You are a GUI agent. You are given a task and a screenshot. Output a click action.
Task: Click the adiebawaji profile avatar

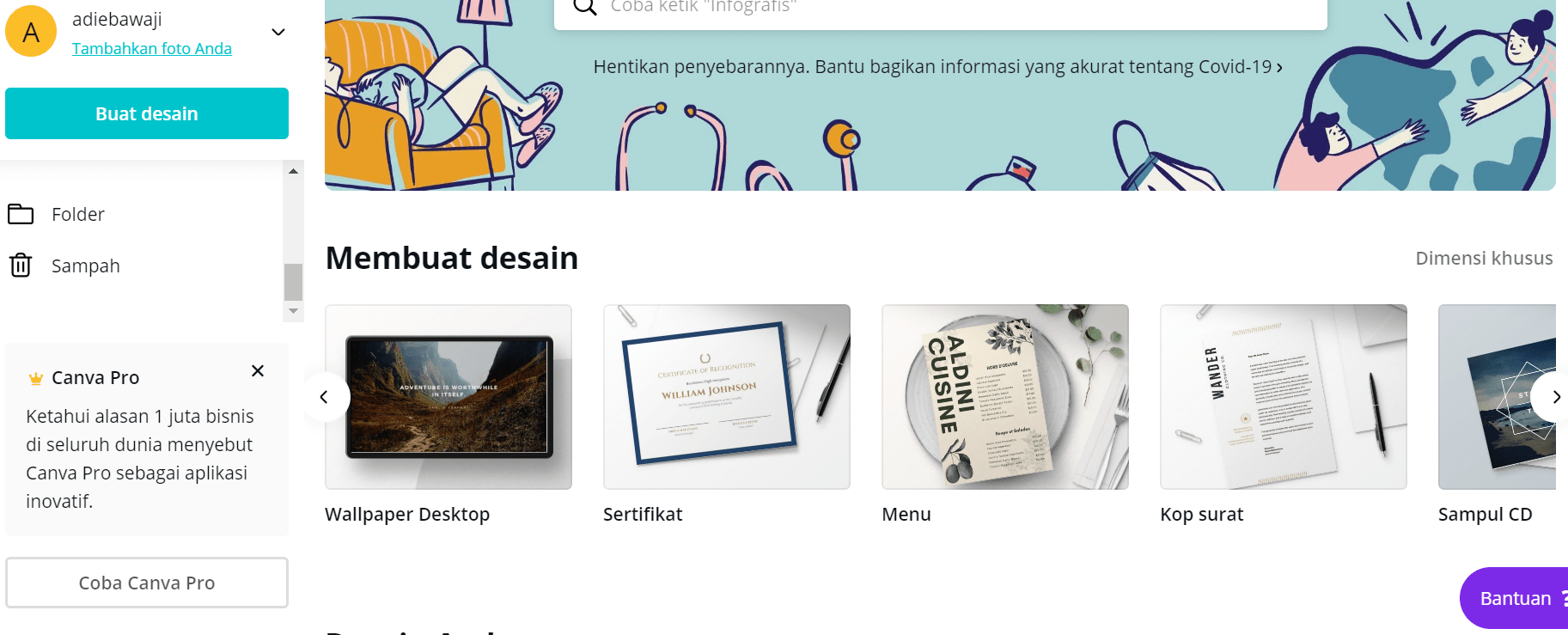coord(31,32)
